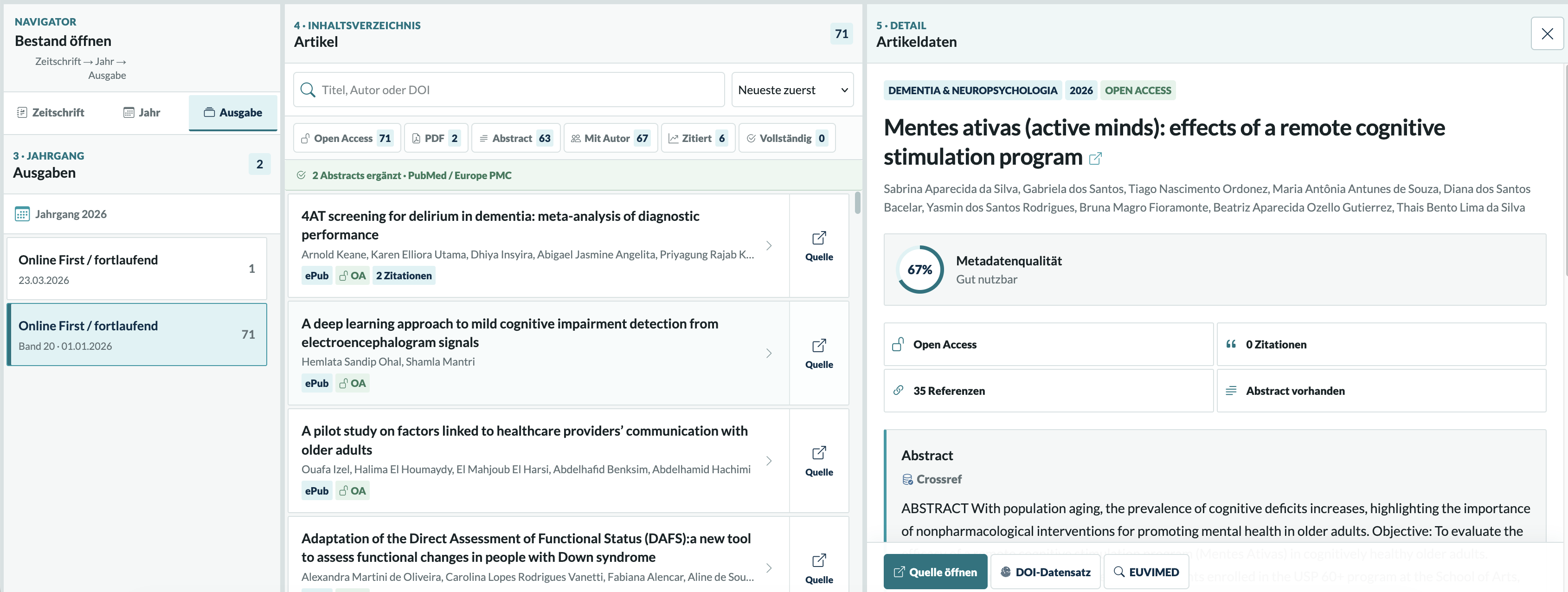
Task: Toggle the Abstract filter
Action: coord(515,138)
